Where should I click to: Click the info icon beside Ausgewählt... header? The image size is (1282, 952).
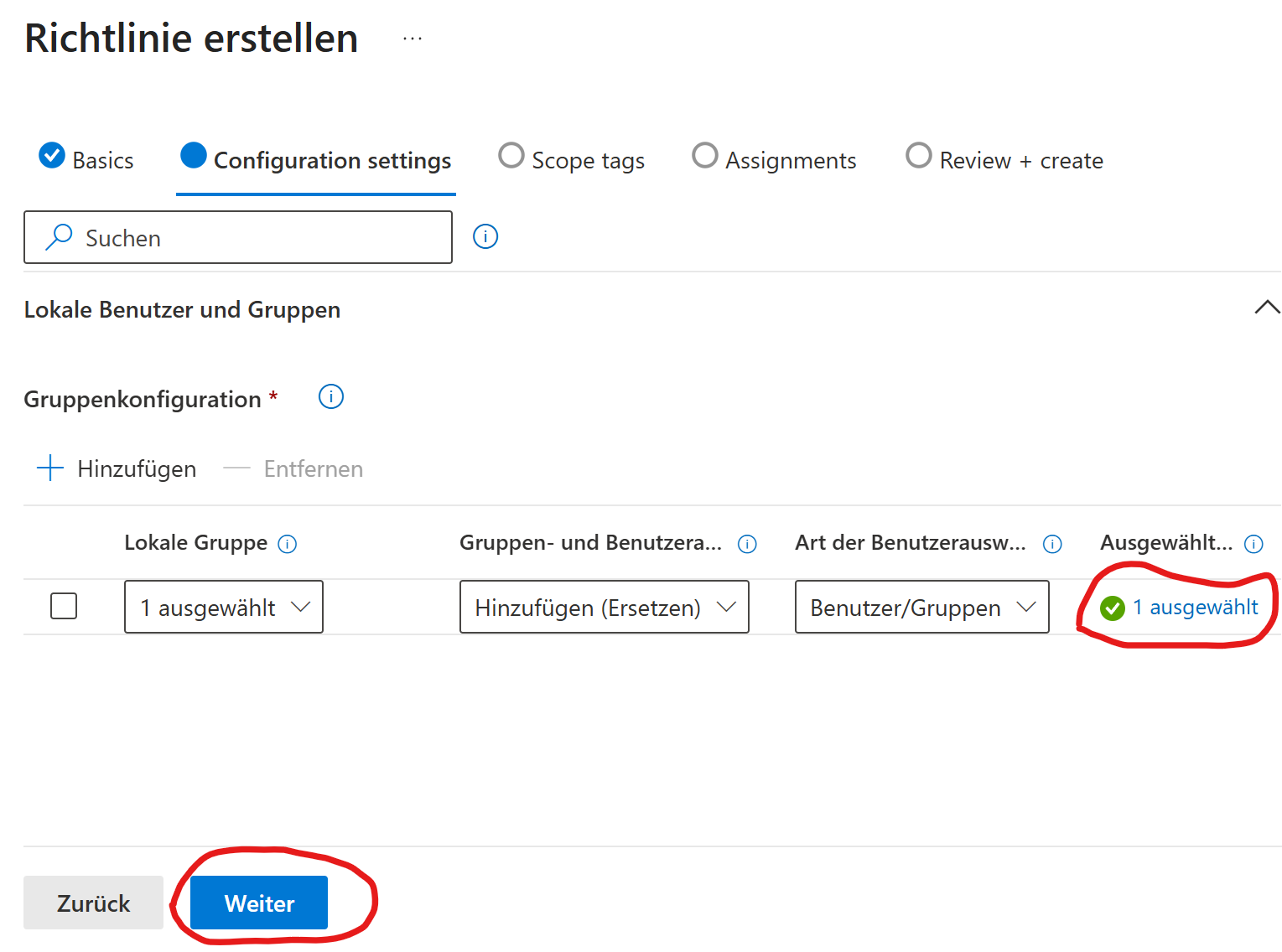point(1253,545)
